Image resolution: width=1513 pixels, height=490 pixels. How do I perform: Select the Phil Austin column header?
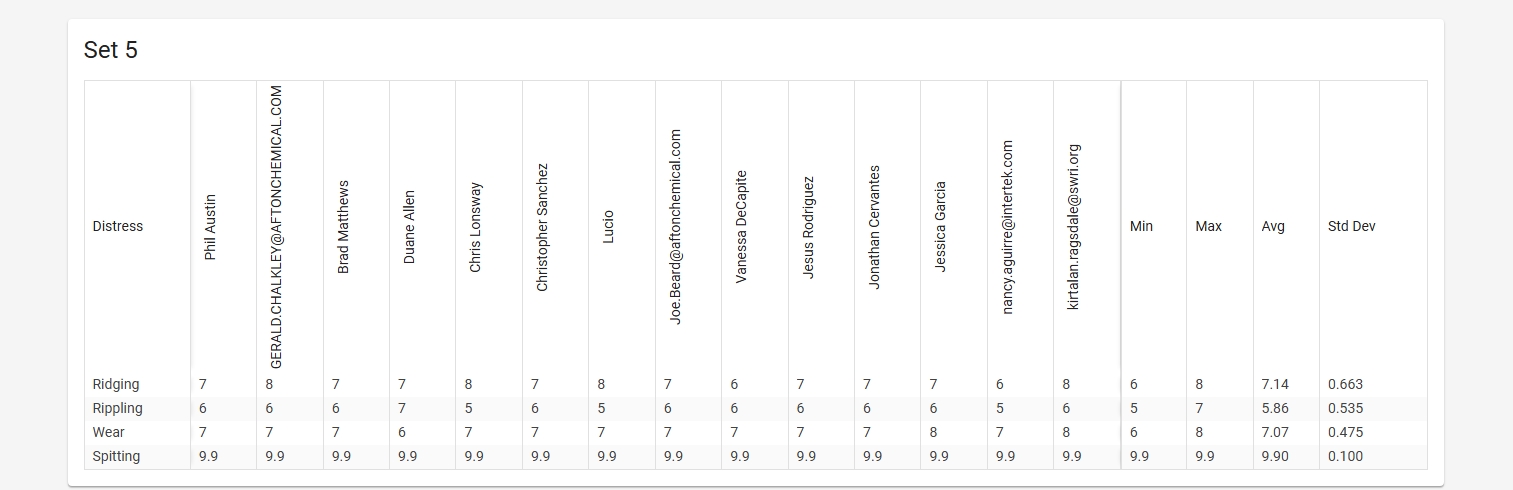click(x=210, y=227)
